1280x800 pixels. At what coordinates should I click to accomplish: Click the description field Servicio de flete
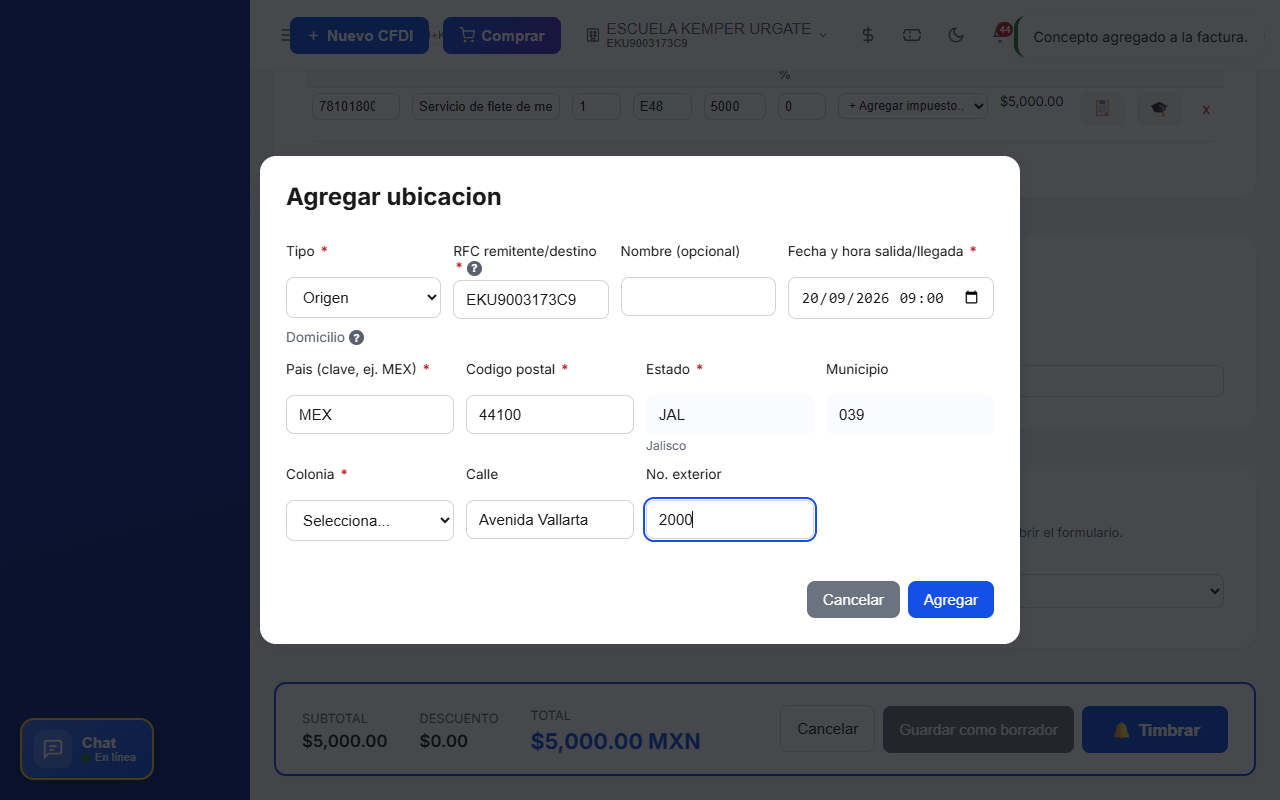486,106
